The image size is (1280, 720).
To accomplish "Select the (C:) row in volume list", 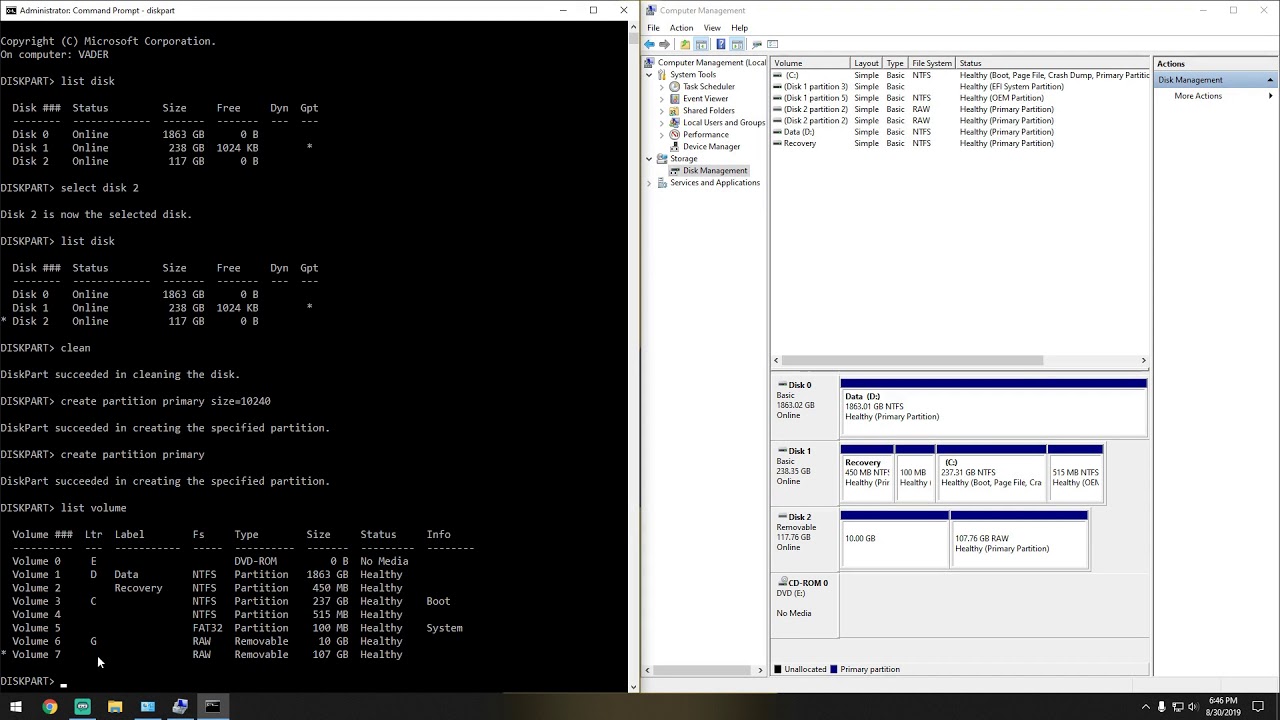I will point(960,75).
